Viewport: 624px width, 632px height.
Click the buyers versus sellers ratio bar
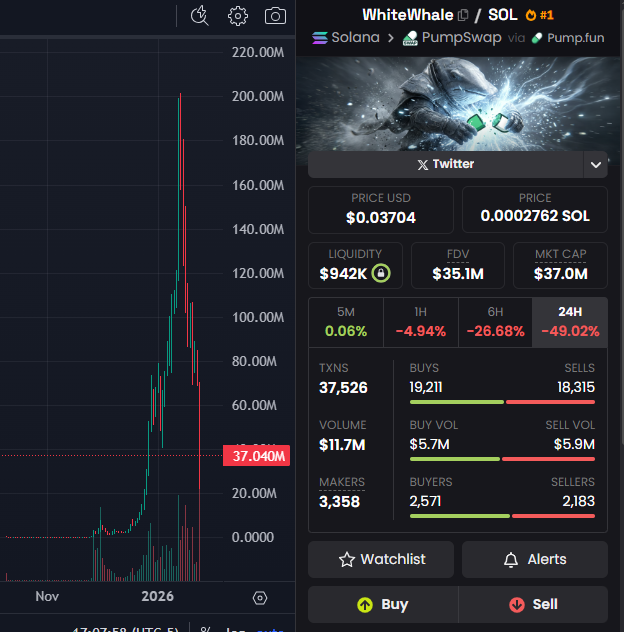[x=502, y=516]
